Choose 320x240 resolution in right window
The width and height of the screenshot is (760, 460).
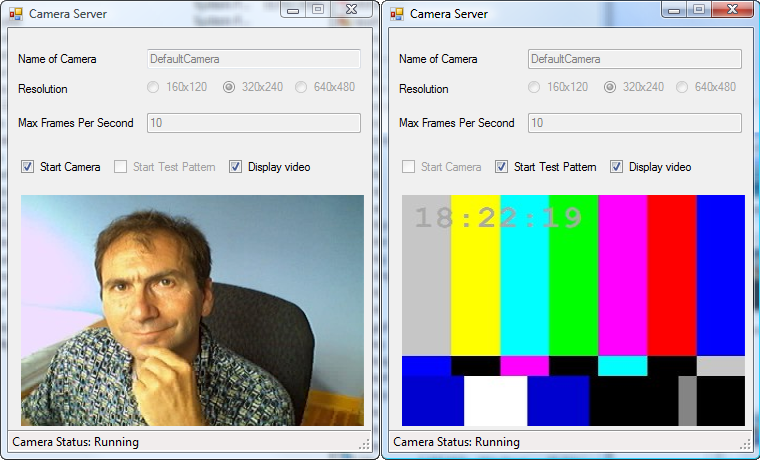coord(610,87)
